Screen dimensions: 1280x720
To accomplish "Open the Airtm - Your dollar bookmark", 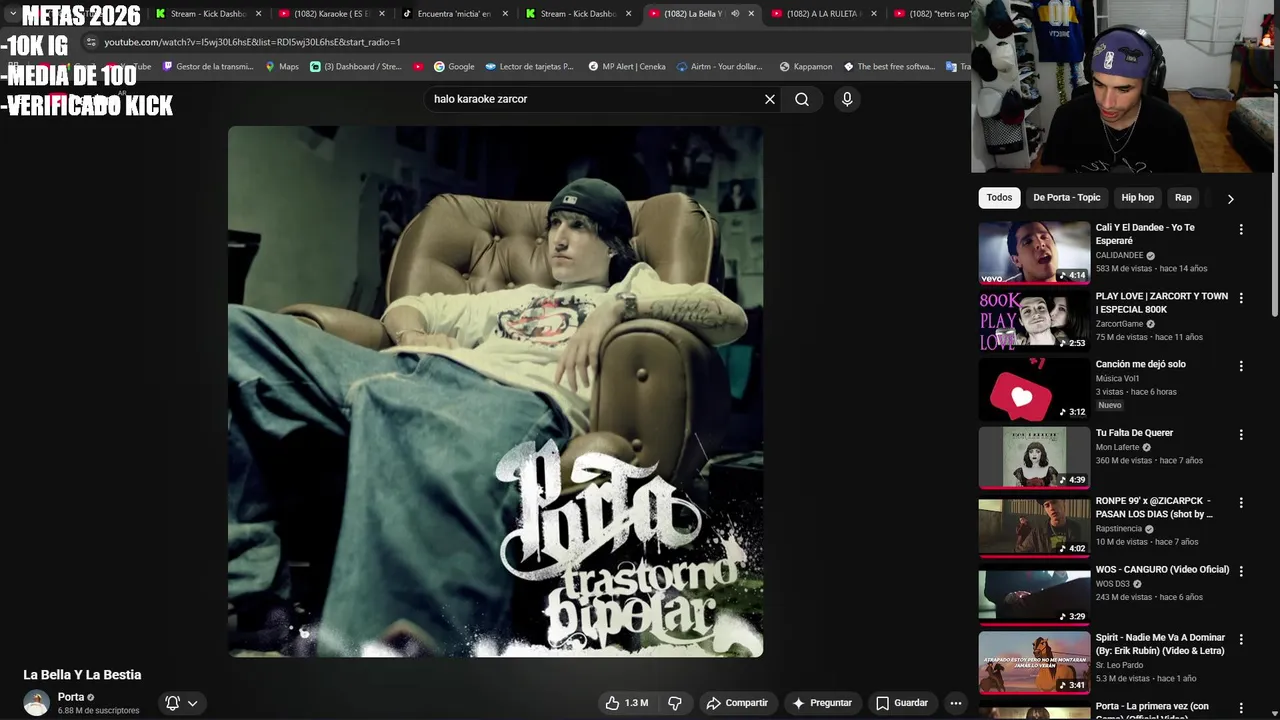I will pos(720,67).
